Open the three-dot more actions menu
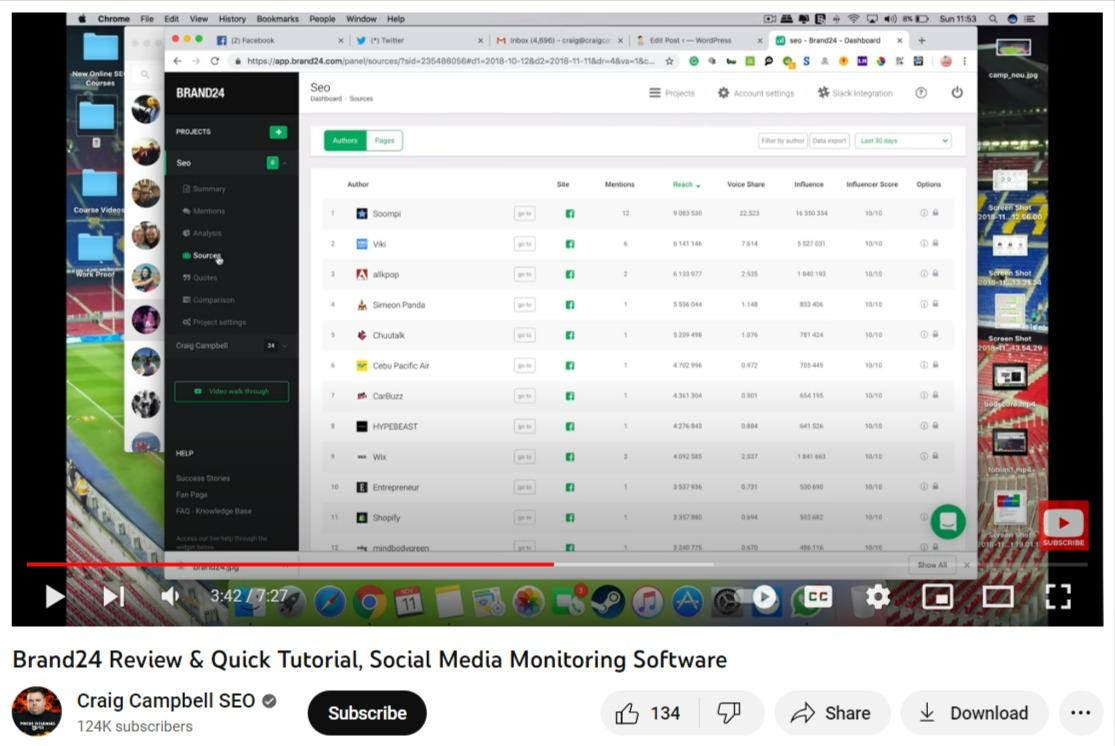 point(1080,713)
